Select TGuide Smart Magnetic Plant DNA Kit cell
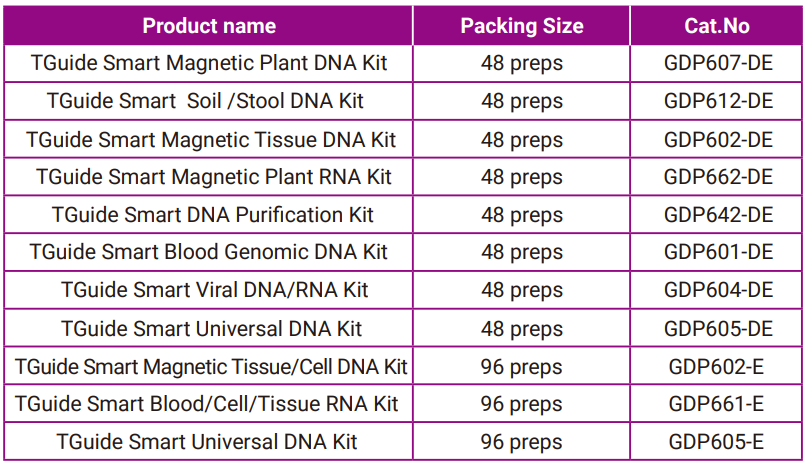The height and width of the screenshot is (468, 810). click(209, 64)
